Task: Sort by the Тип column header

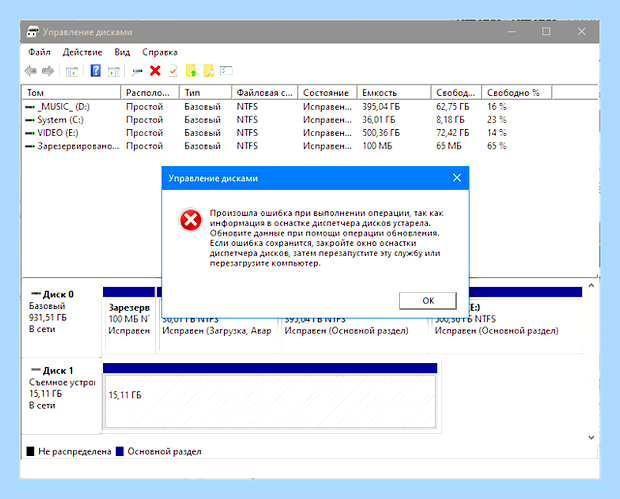Action: (206, 93)
